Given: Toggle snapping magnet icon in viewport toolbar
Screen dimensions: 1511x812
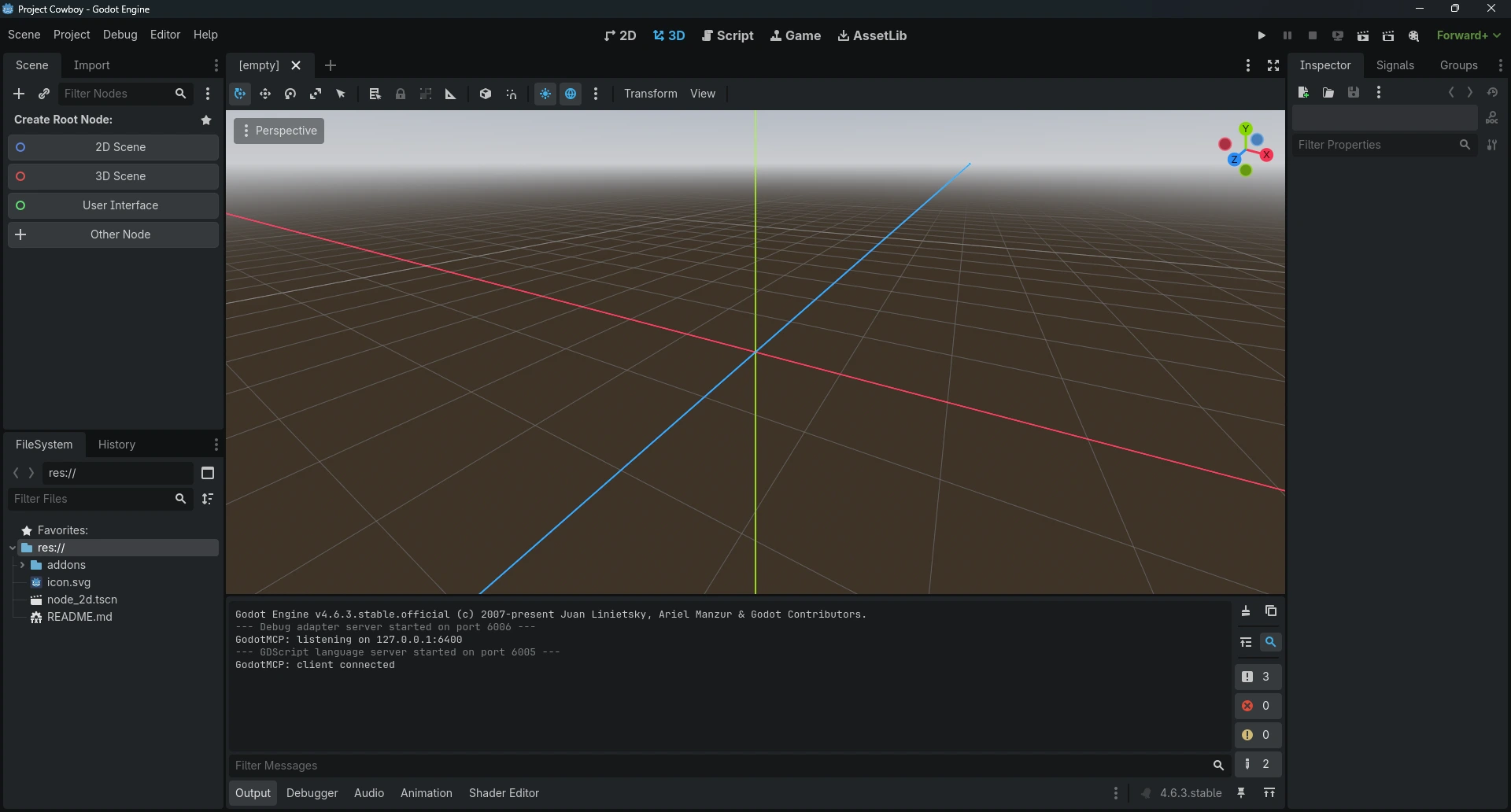Looking at the screenshot, I should (x=512, y=94).
